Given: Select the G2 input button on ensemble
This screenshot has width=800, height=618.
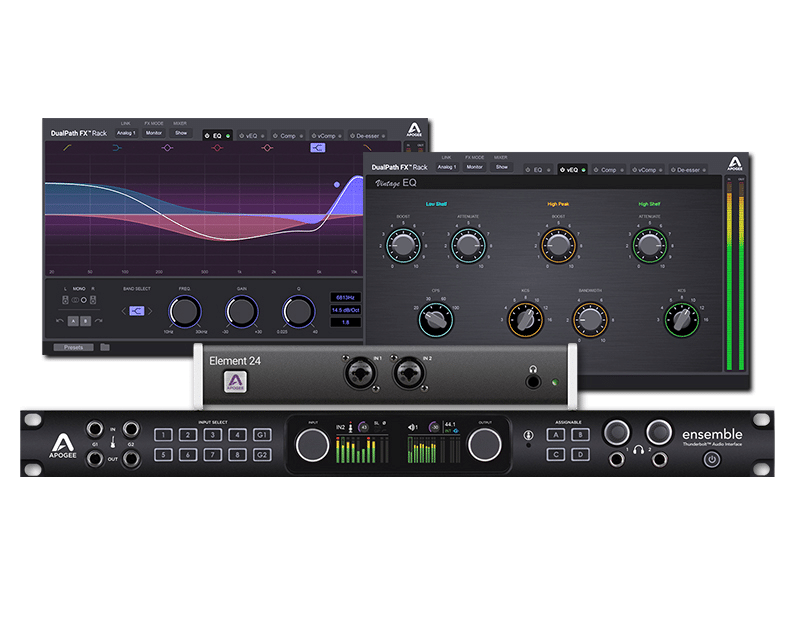Looking at the screenshot, I should 262,455.
